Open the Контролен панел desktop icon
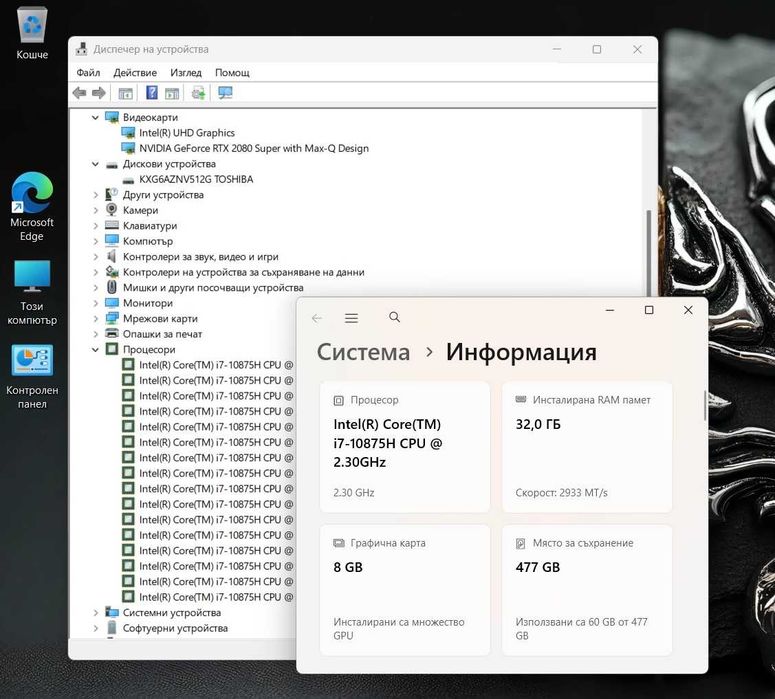775x699 pixels. (x=32, y=377)
